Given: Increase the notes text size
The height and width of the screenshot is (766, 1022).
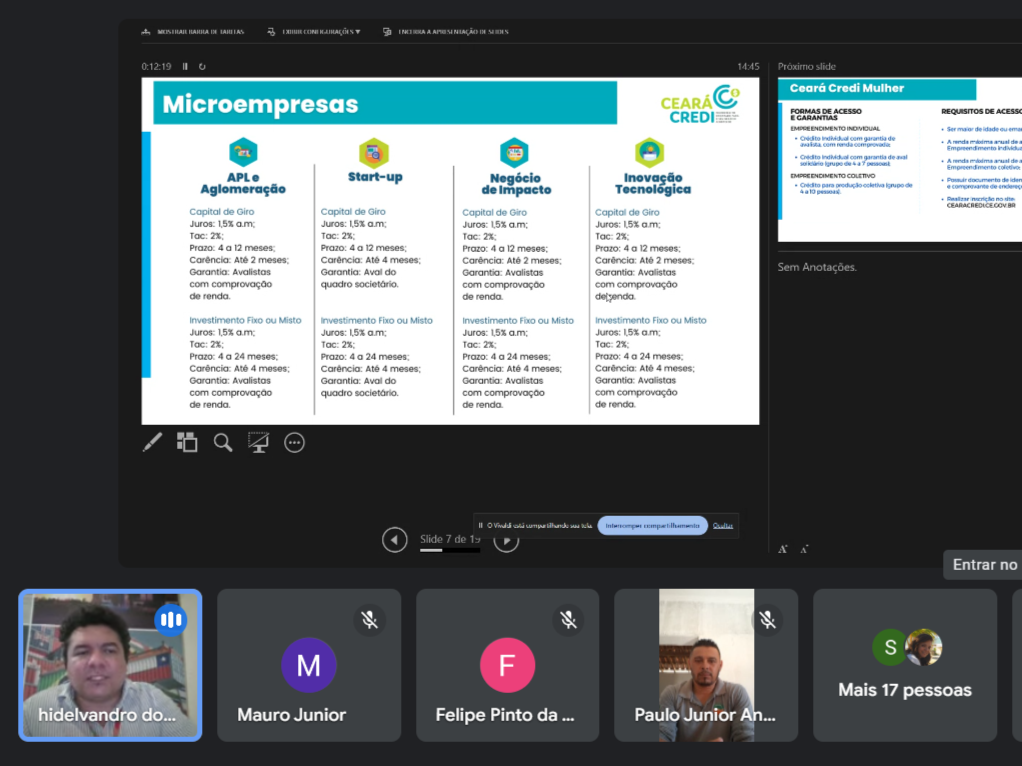Looking at the screenshot, I should coord(783,550).
